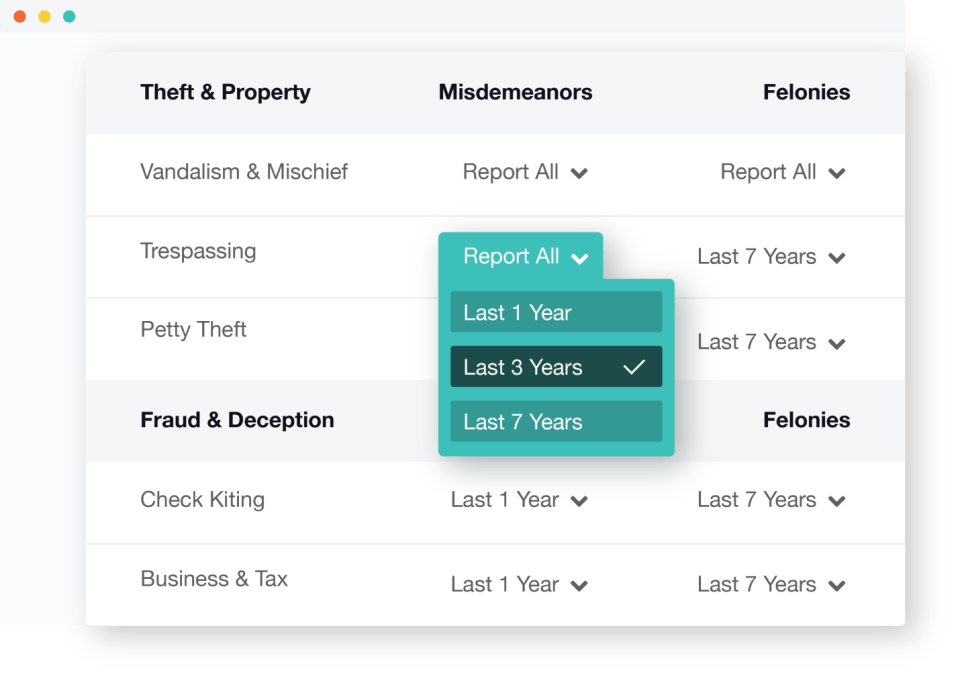Open Vandalism & Mischief felonies dropdown

782,172
